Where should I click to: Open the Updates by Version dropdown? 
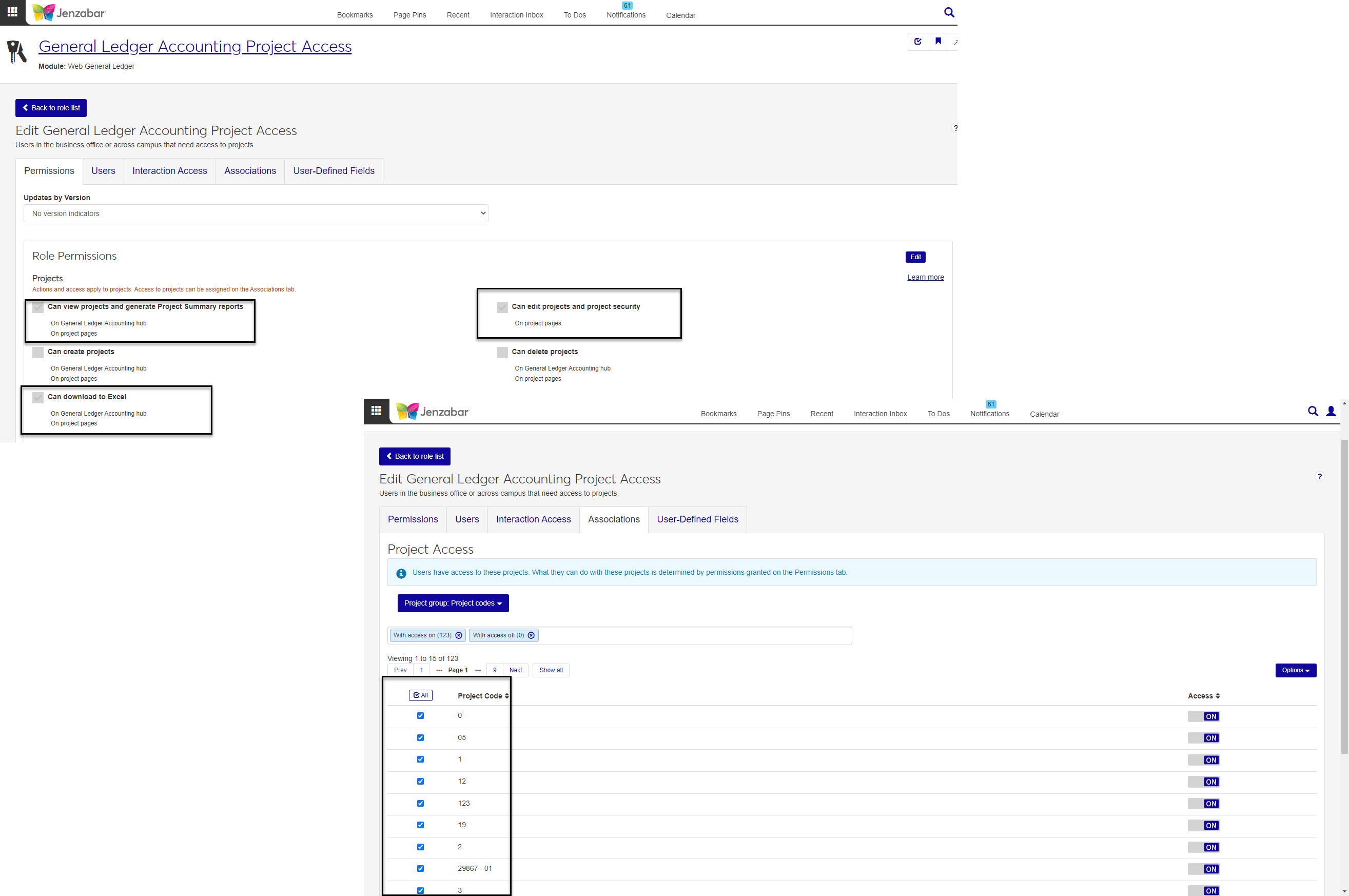click(x=256, y=213)
